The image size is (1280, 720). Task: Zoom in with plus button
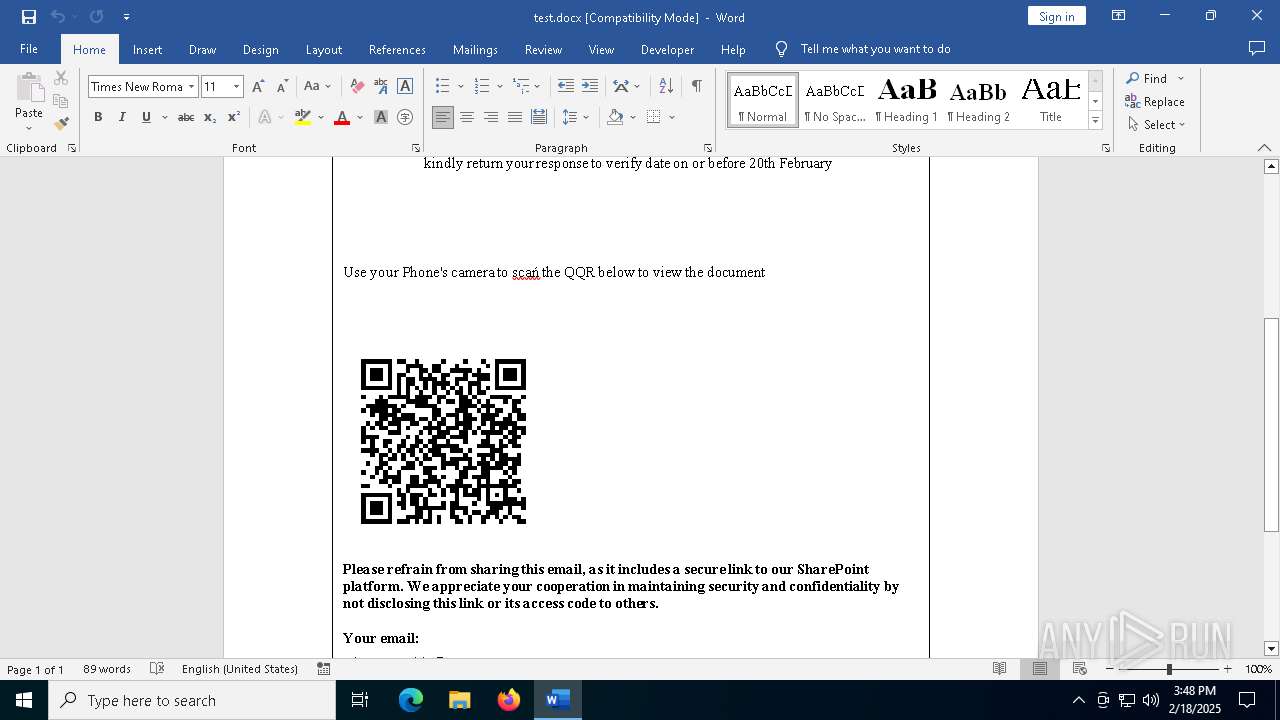[1228, 669]
